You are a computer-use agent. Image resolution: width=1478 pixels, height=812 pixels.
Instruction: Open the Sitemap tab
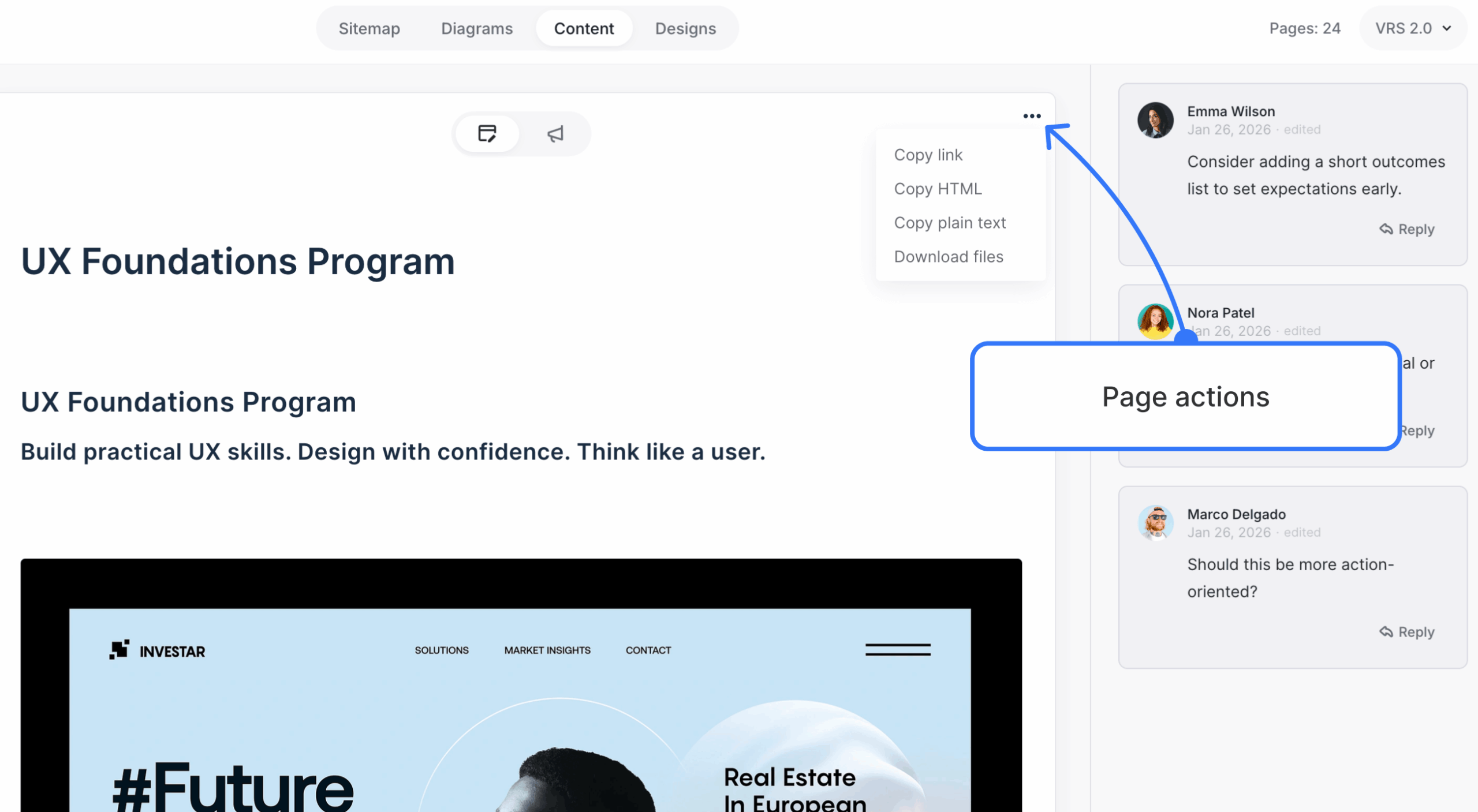[369, 28]
